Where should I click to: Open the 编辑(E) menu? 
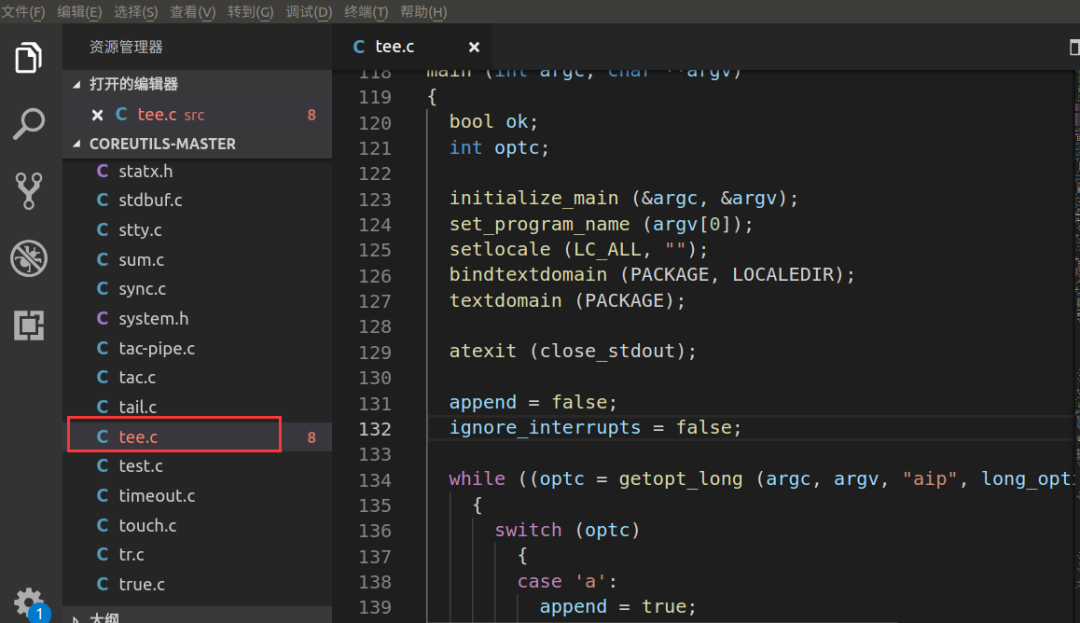pyautogui.click(x=79, y=12)
